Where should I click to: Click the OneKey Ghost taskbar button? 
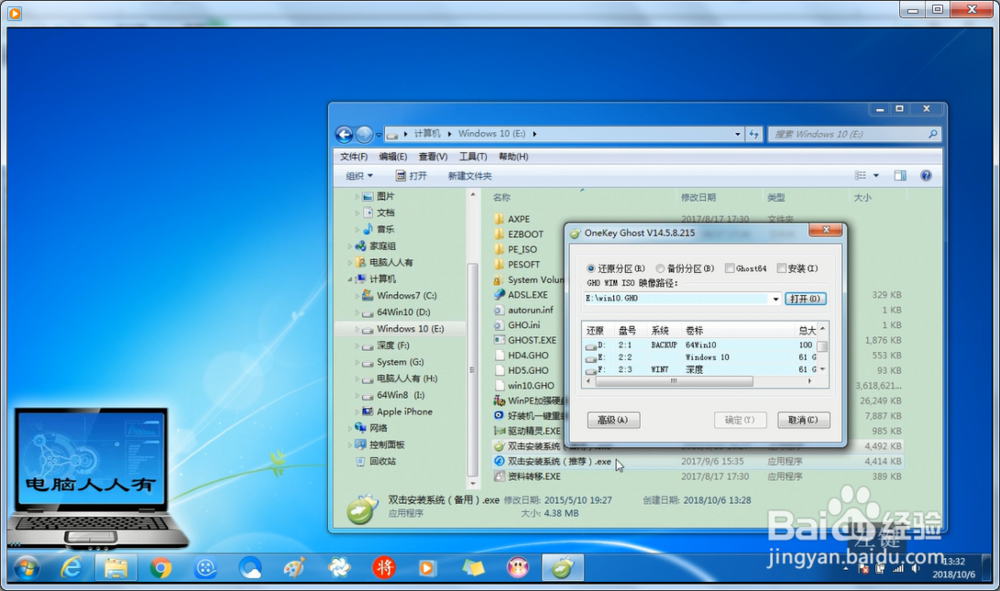point(562,567)
